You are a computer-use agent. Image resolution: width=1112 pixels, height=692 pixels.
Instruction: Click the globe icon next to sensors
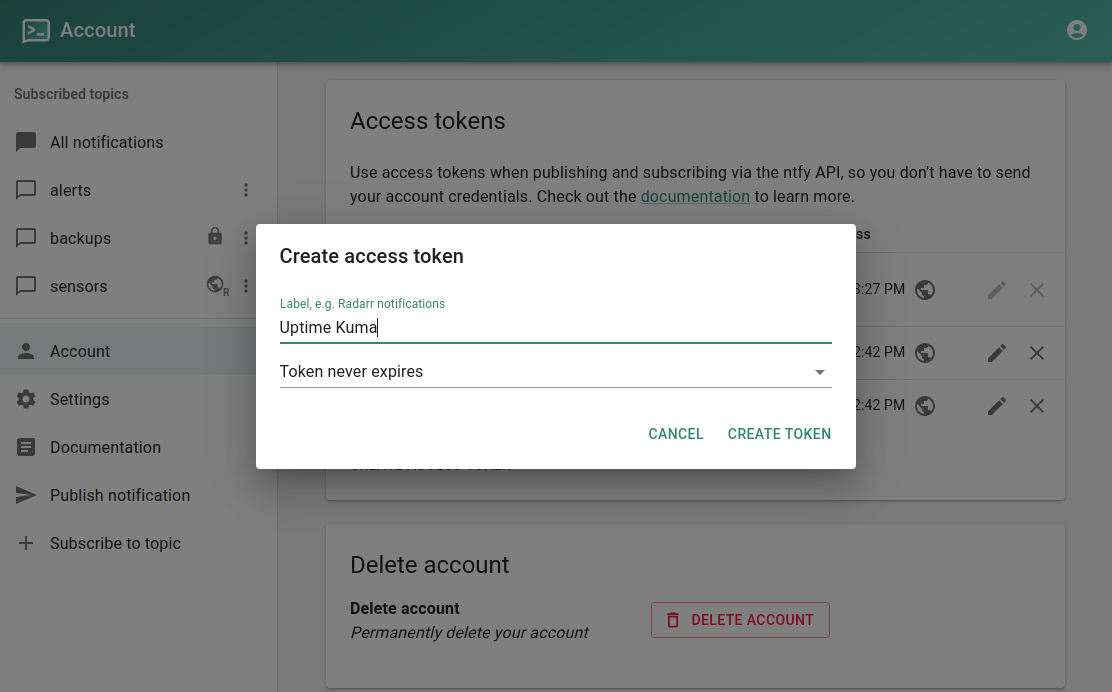(x=215, y=285)
